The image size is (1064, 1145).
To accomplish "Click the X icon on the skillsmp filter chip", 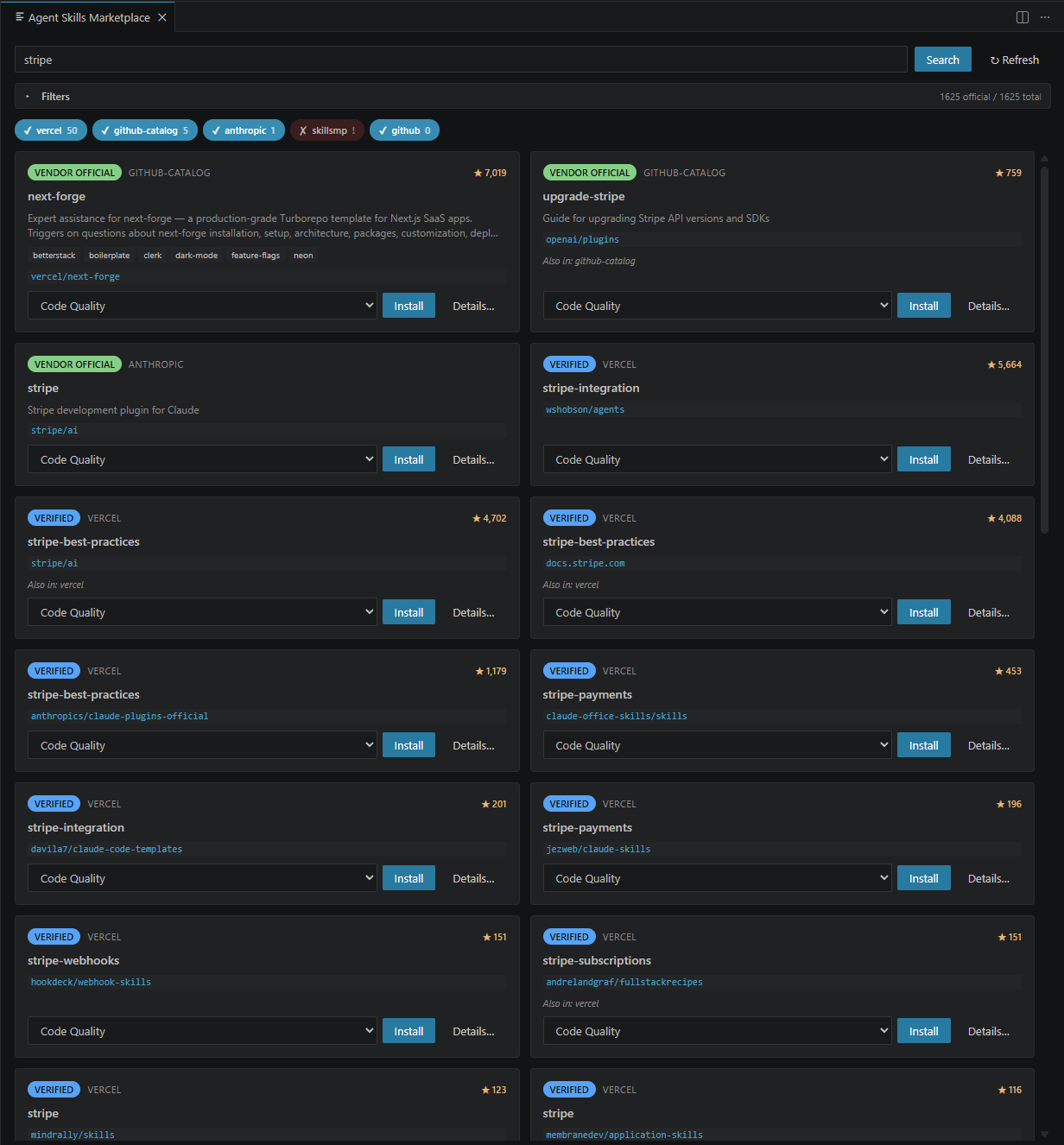I will point(303,130).
